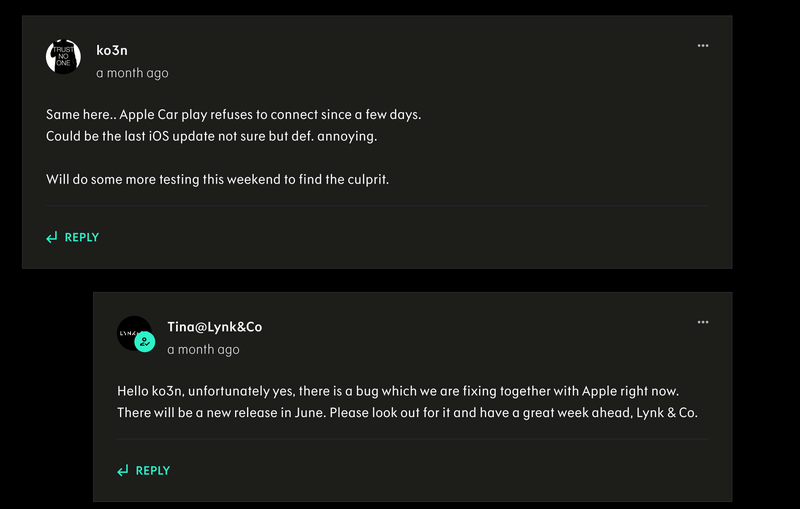
Task: Click the divider line above ko3n's REPLY
Action: tap(376, 206)
